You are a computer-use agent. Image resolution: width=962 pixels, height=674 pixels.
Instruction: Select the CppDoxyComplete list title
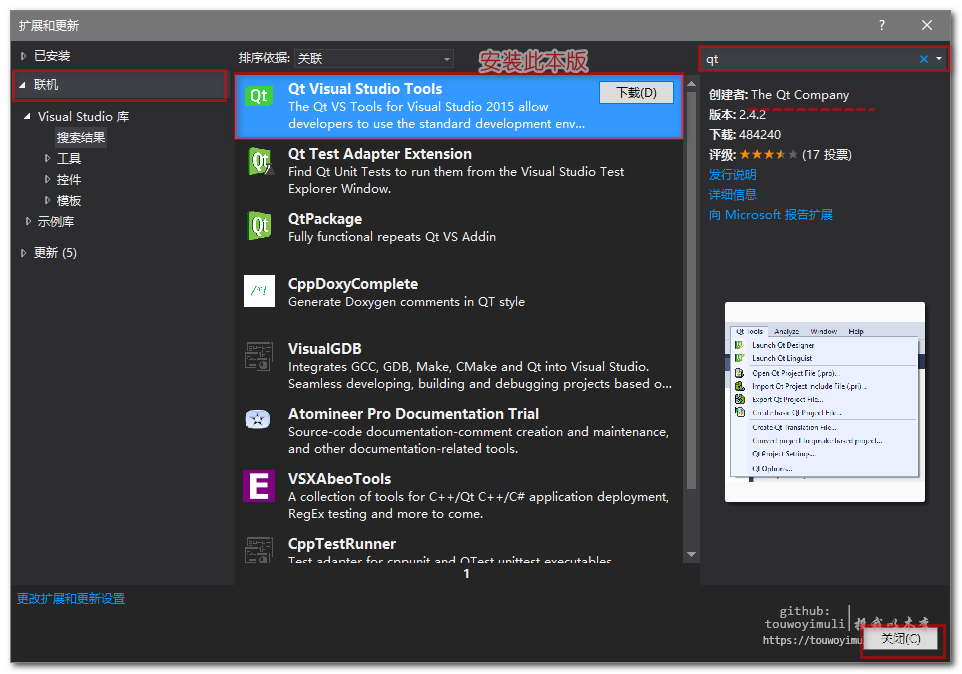[x=353, y=284]
